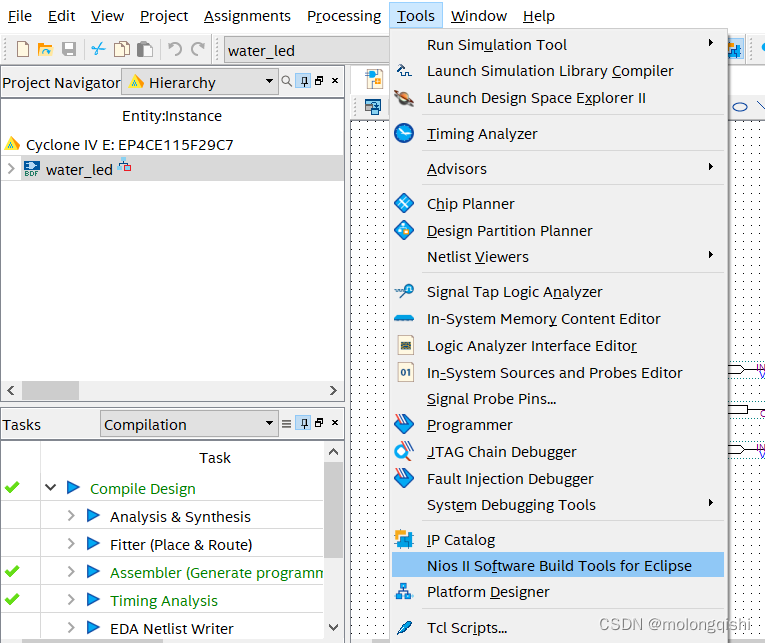
Task: Open the Compilation dropdown in Tasks
Action: [189, 424]
